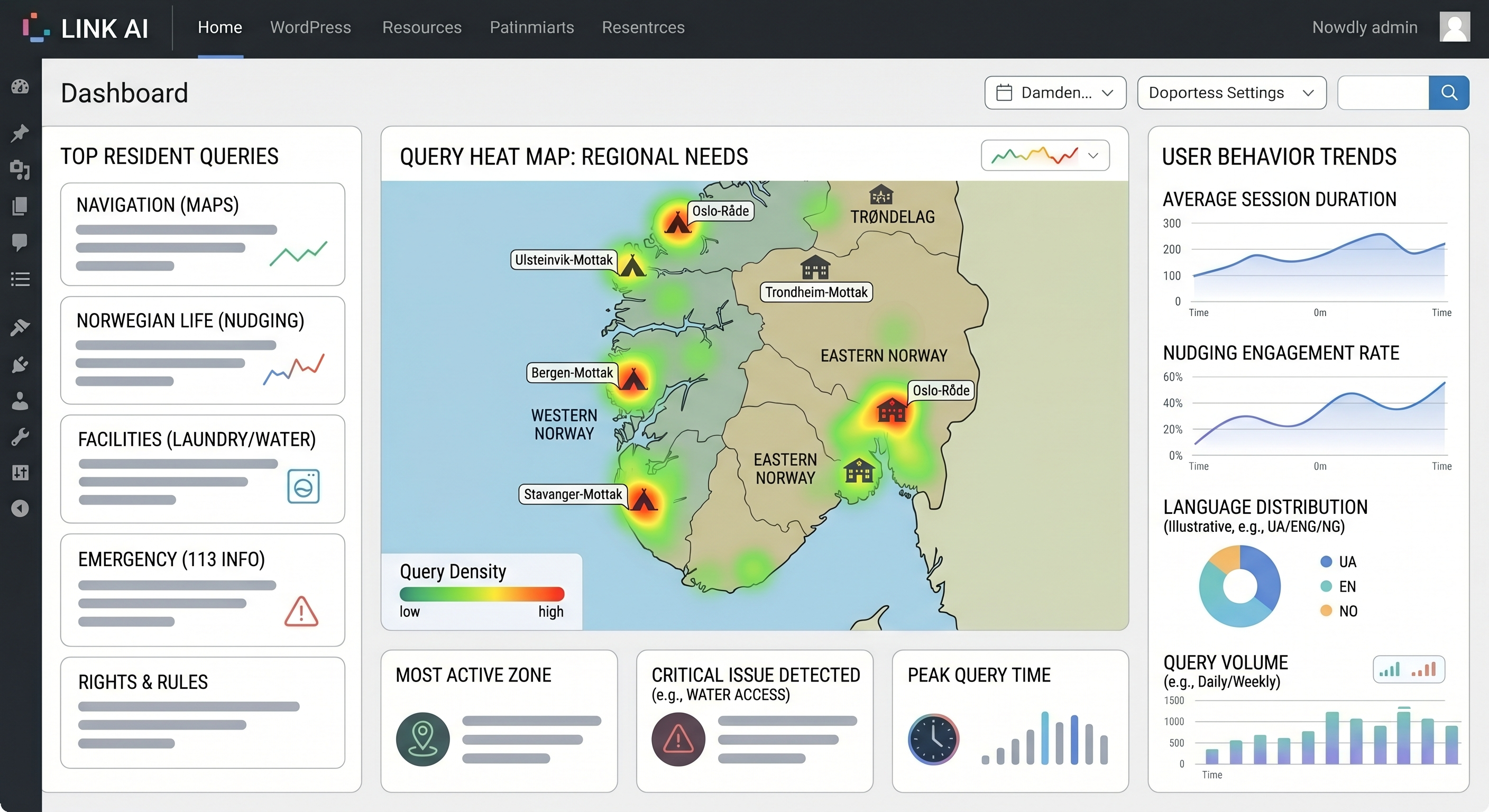Open the Resources menu item

pos(422,27)
